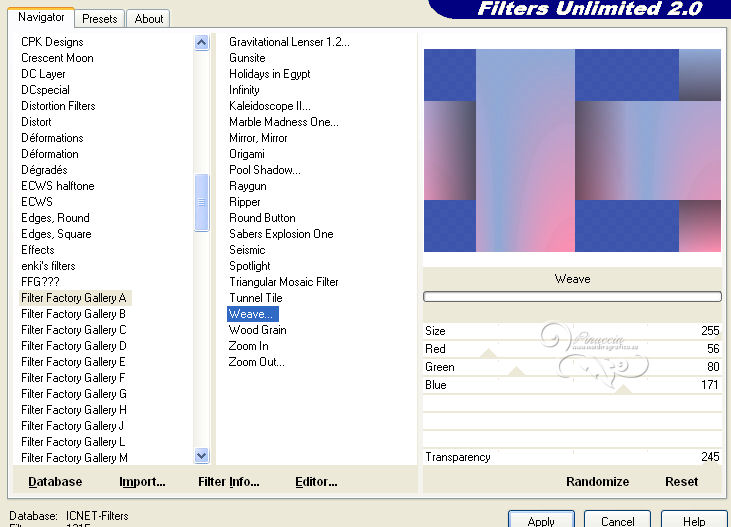Click scroll up arrow in category list
Viewport: 731px width, 527px height.
pos(201,42)
